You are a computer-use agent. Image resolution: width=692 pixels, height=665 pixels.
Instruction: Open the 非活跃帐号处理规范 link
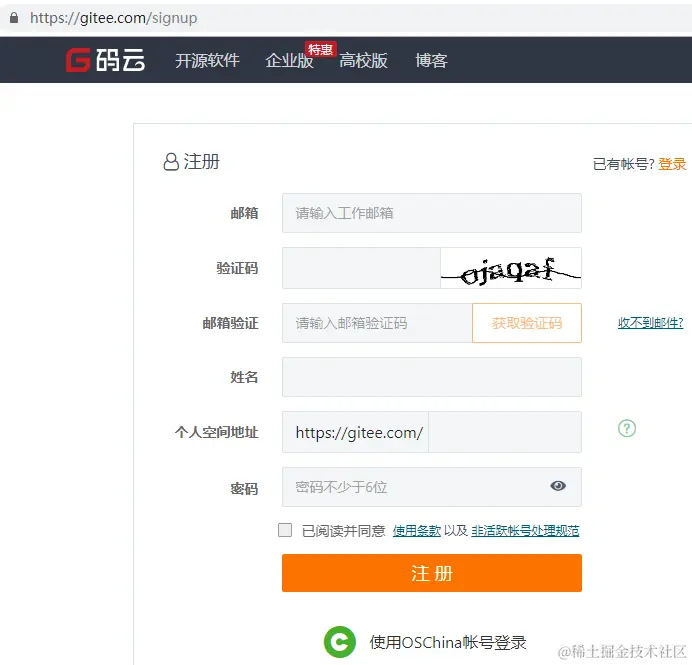(x=525, y=530)
